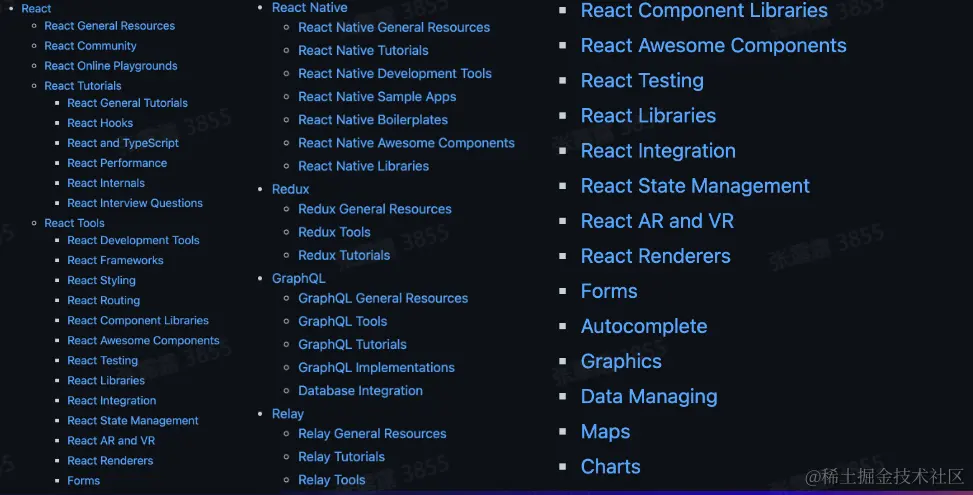Screen dimensions: 973x495
Task: Open the Relay Tutorials link
Action: (x=341, y=457)
